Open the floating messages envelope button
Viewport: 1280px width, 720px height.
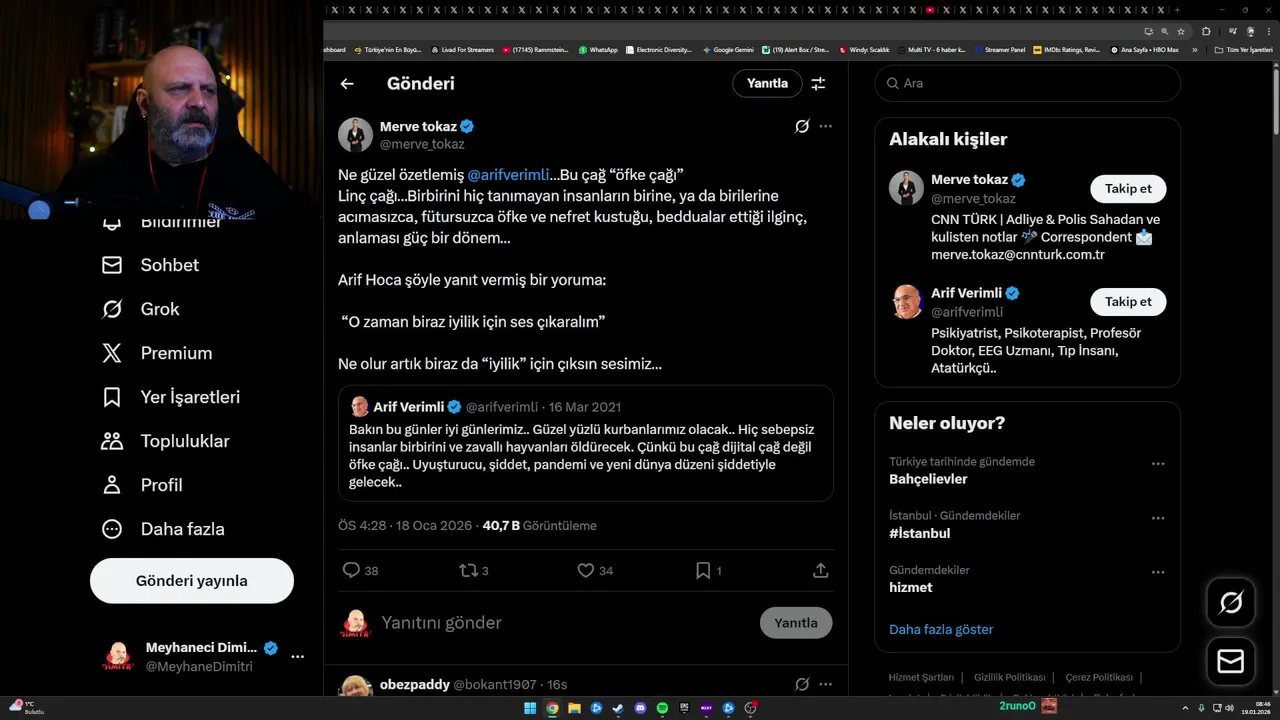(1231, 662)
